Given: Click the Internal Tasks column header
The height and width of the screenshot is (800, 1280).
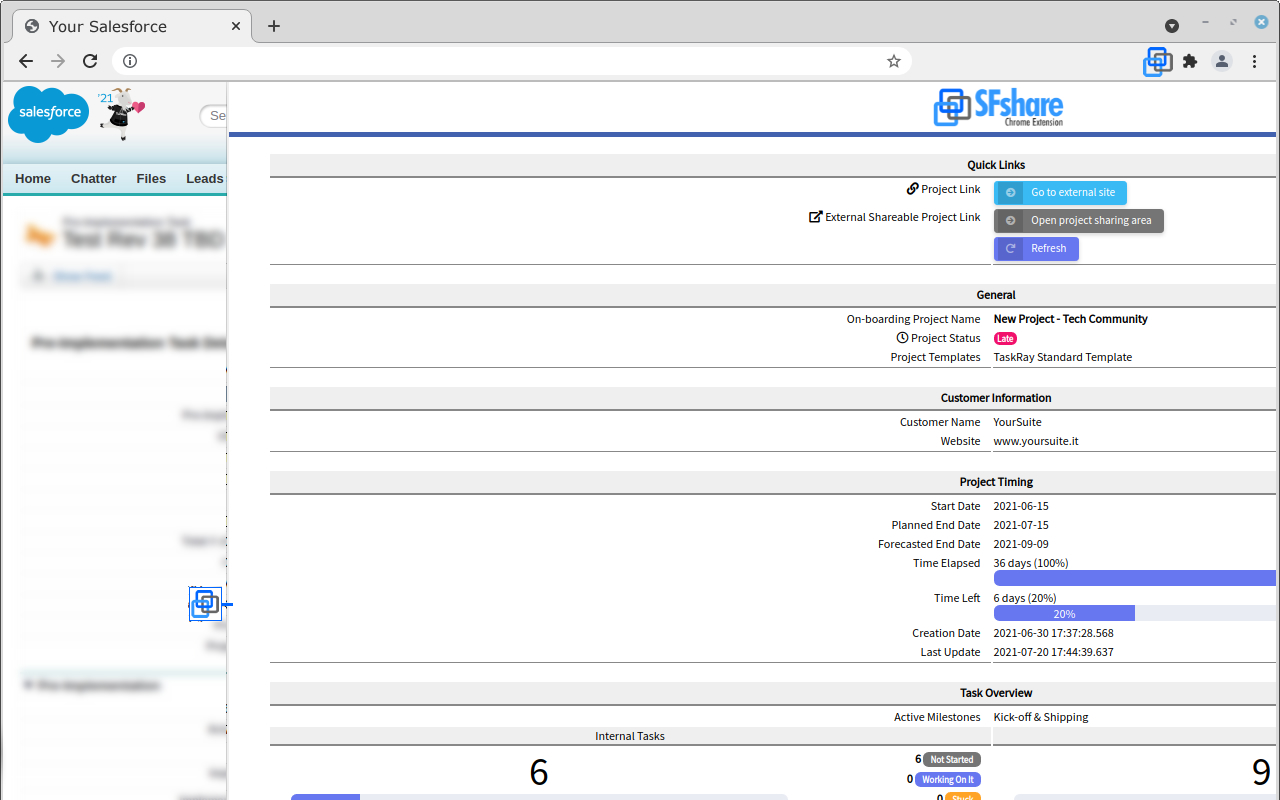Looking at the screenshot, I should tap(630, 736).
